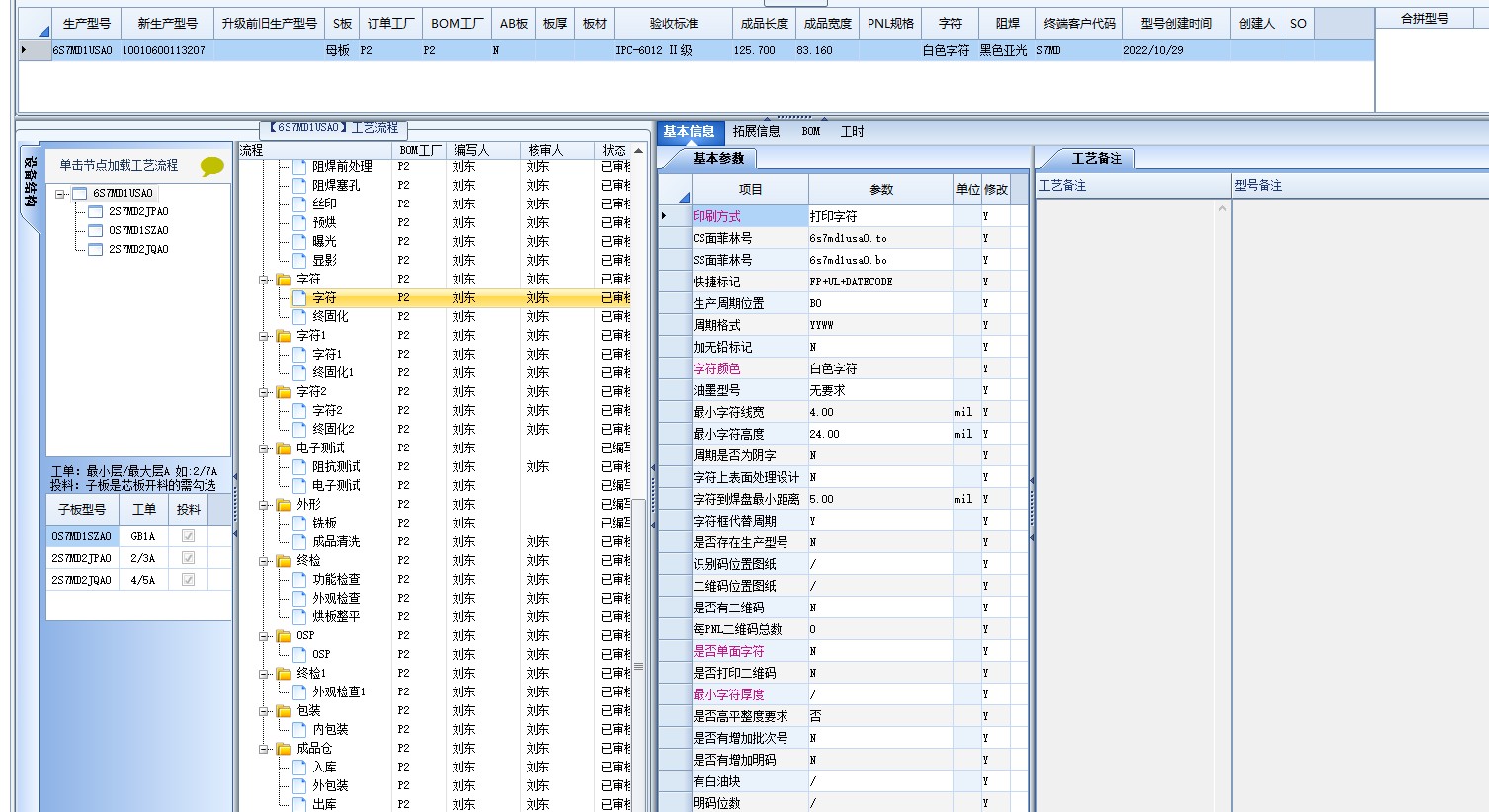Click the 快捷标记 value FP+UL+DATECODE
This screenshot has width=1489, height=812.
point(881,282)
